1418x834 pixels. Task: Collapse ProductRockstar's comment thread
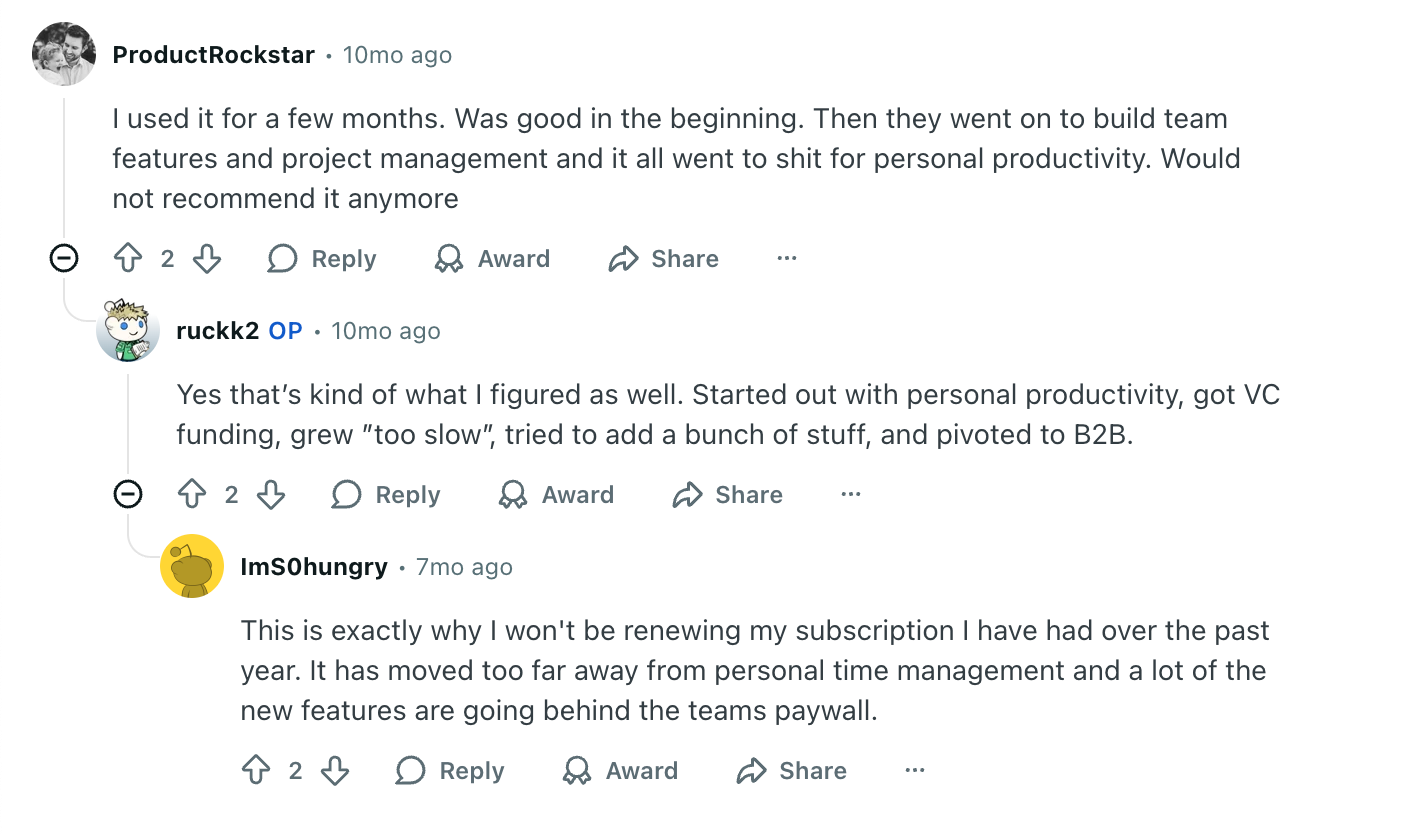[x=63, y=258]
